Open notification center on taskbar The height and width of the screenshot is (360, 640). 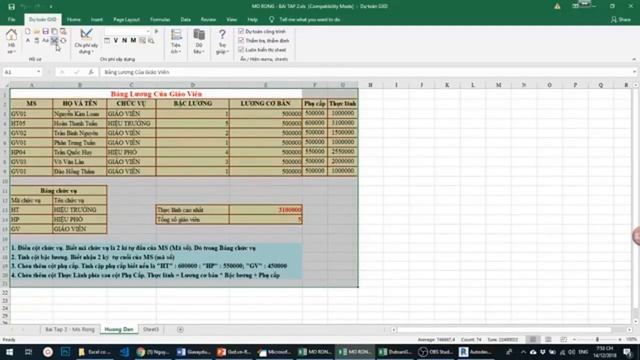627,352
